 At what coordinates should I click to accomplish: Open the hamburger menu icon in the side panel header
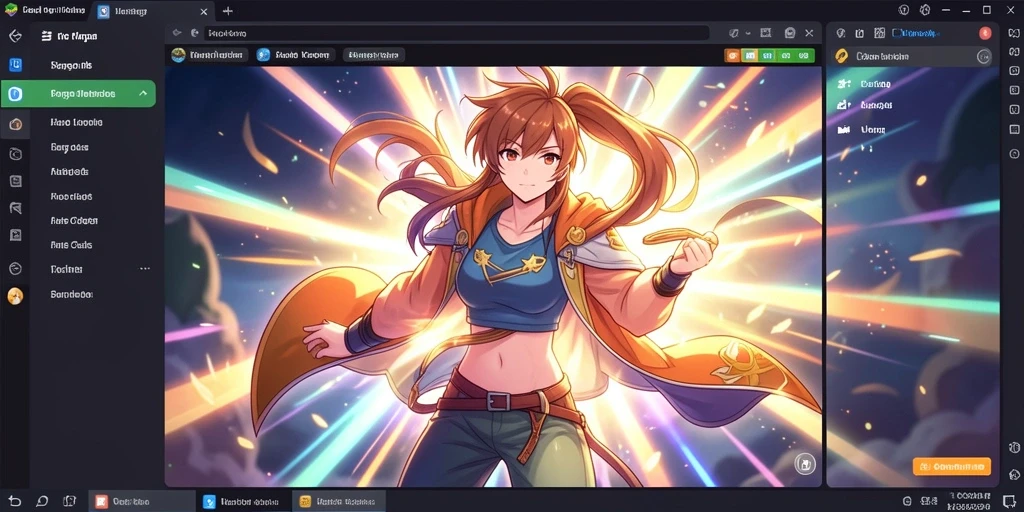pos(46,37)
